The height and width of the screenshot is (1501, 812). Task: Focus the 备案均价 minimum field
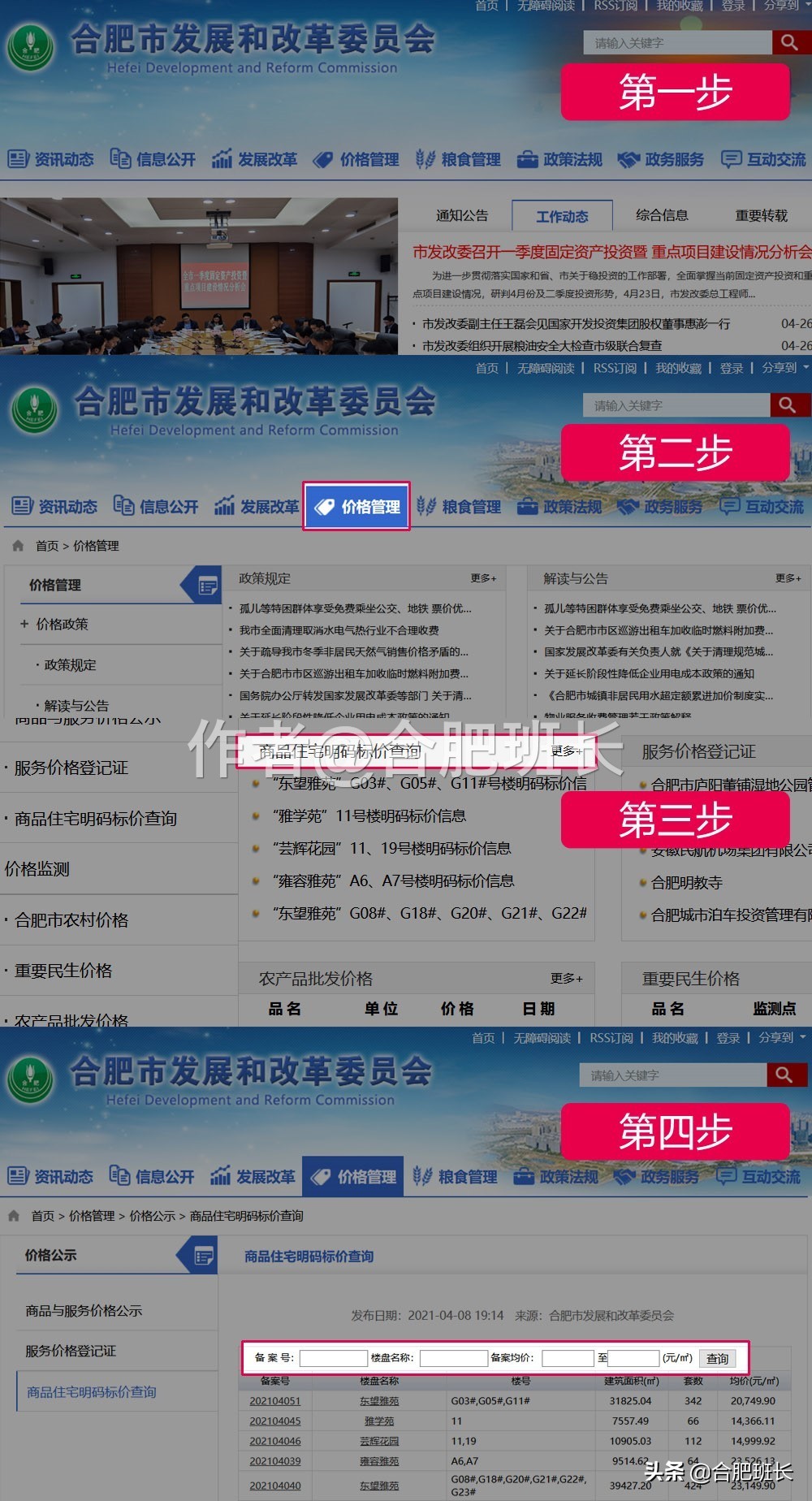[568, 1358]
